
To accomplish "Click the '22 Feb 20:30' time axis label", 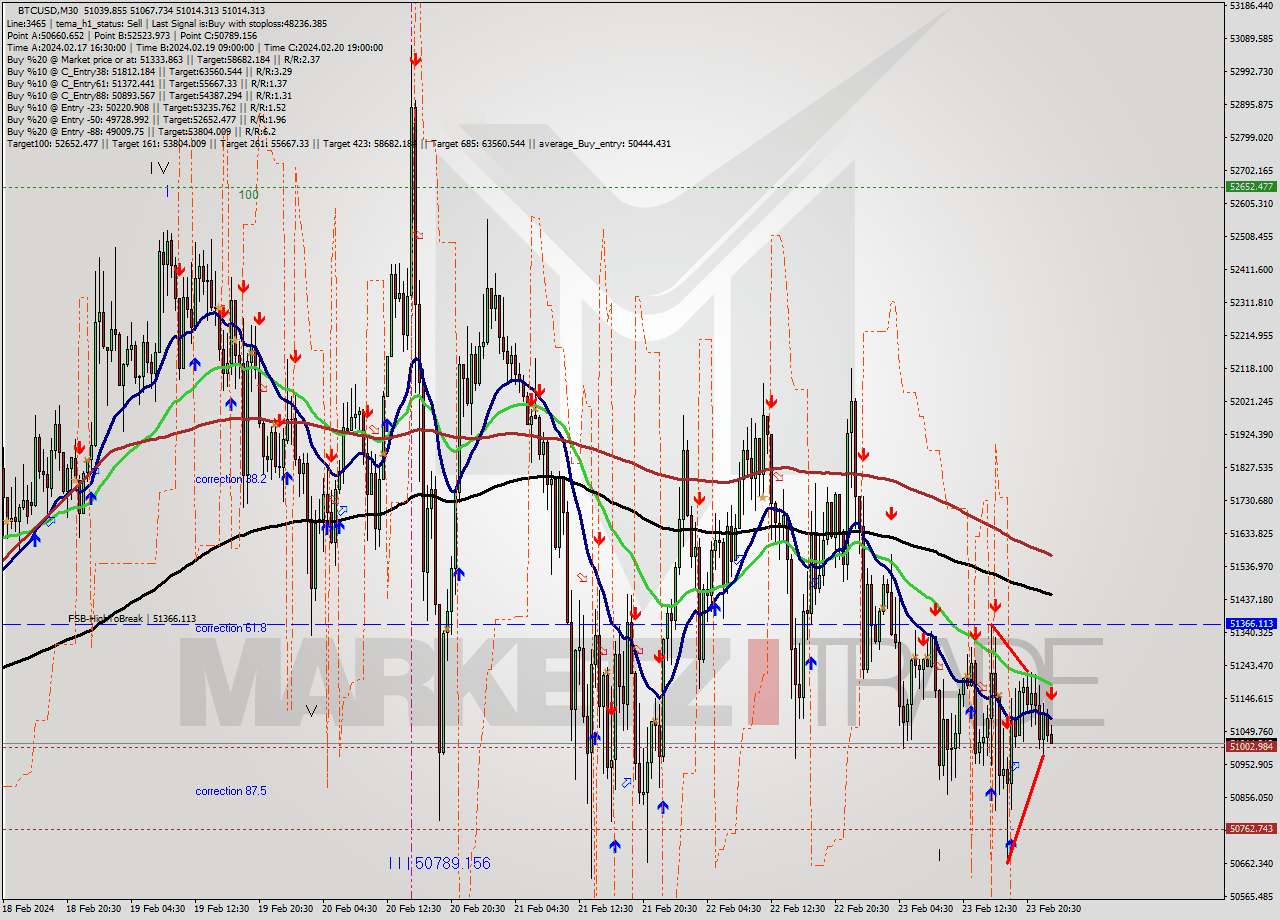I will pos(862,909).
